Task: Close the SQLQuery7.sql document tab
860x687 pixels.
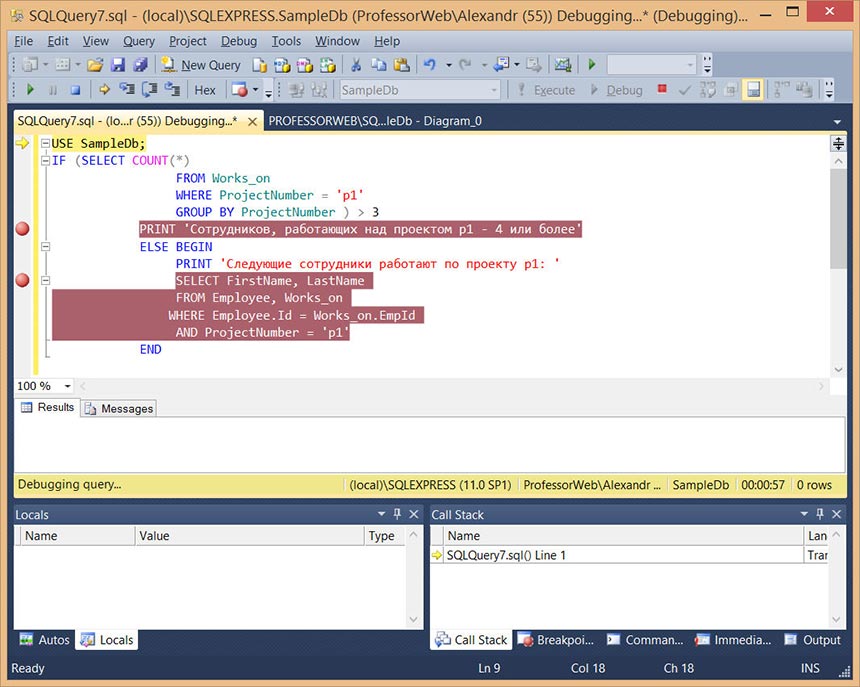Action: pyautogui.click(x=252, y=122)
